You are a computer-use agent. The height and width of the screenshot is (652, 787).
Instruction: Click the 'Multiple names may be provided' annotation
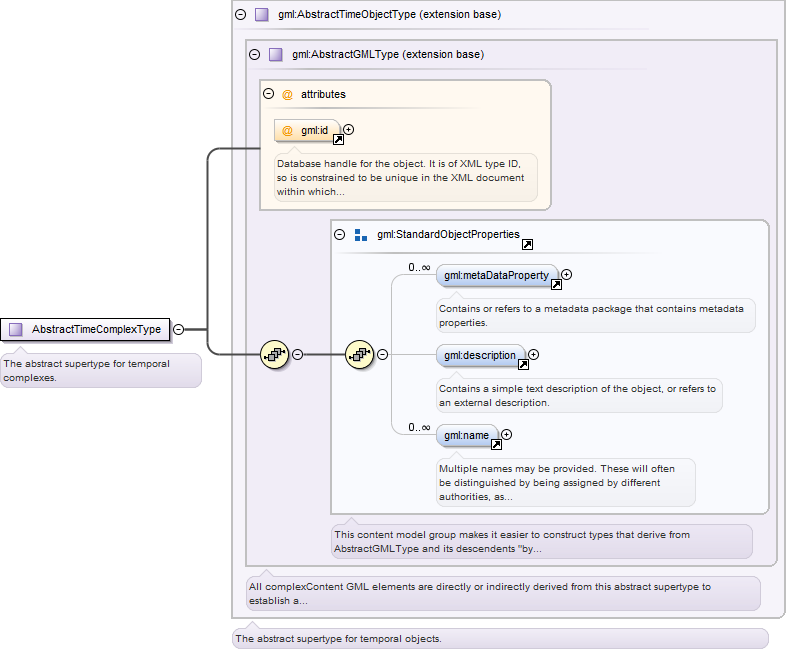click(x=566, y=482)
